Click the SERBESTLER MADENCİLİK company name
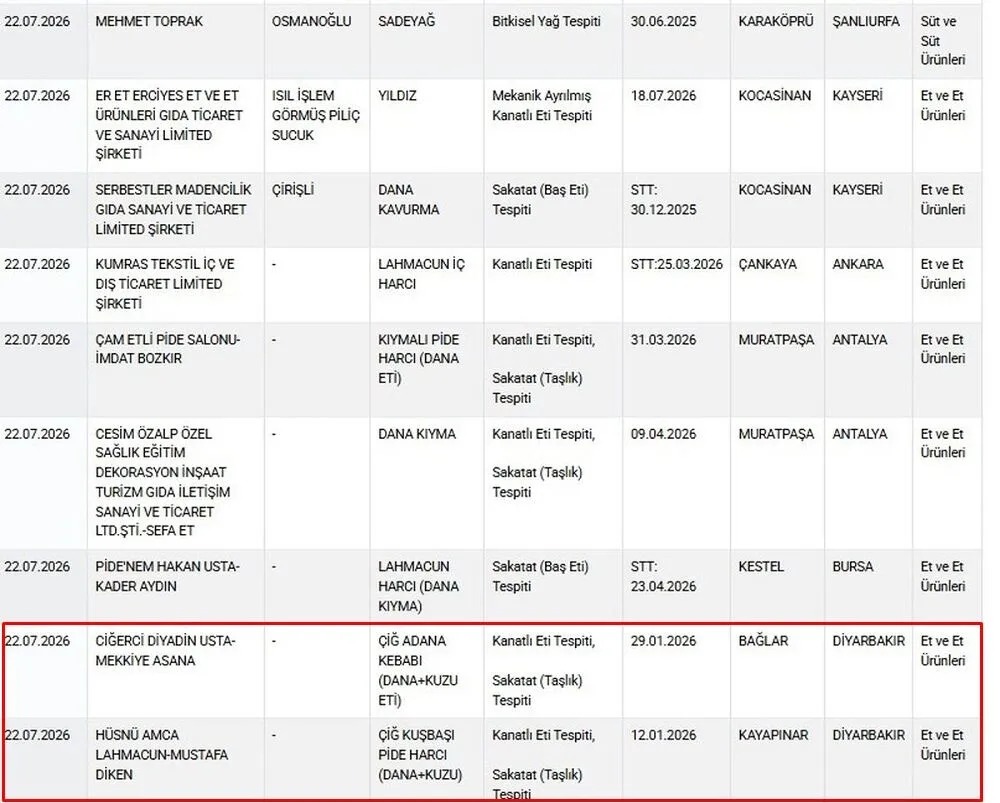This screenshot has height=803, width=1000. point(173,210)
